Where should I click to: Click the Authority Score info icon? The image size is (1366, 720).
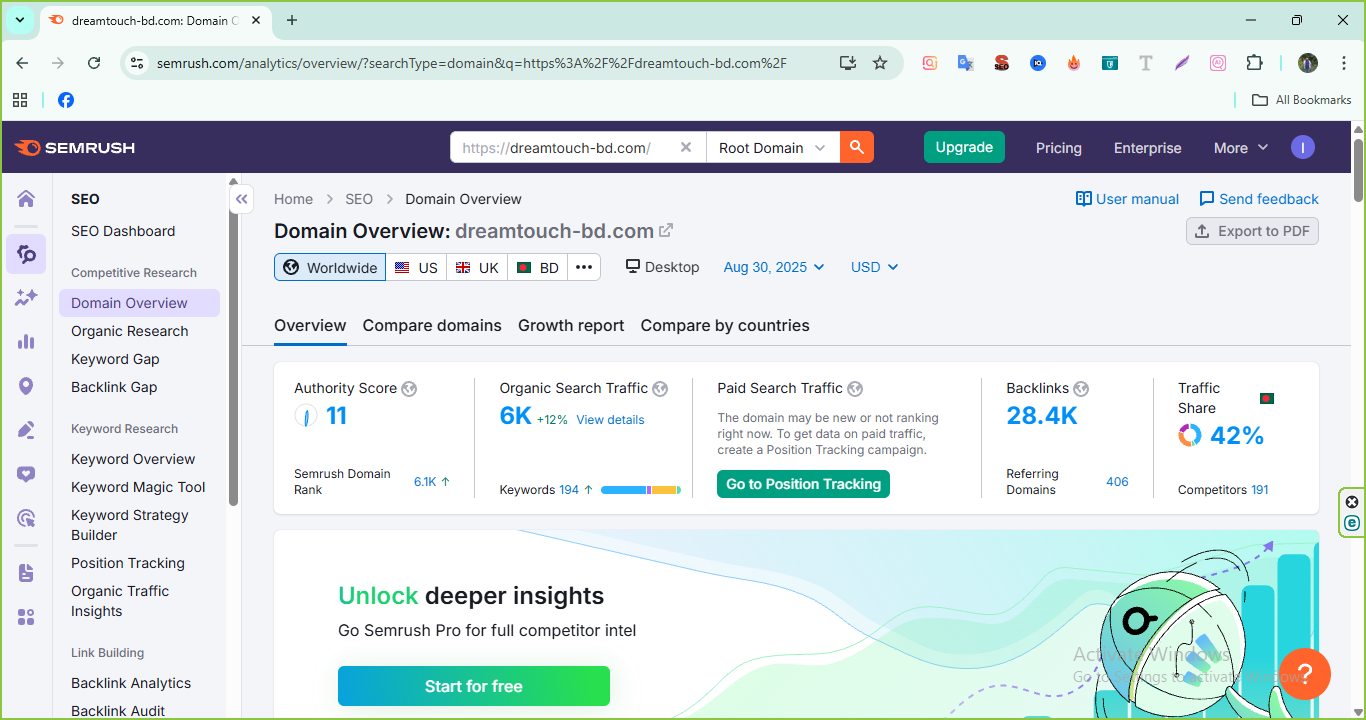(x=409, y=389)
